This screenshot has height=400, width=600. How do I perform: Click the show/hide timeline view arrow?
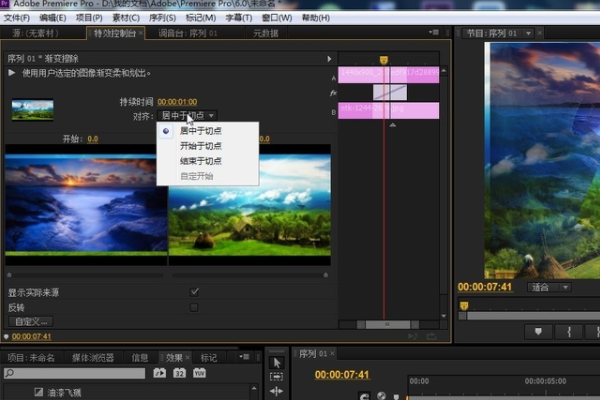pyautogui.click(x=329, y=59)
